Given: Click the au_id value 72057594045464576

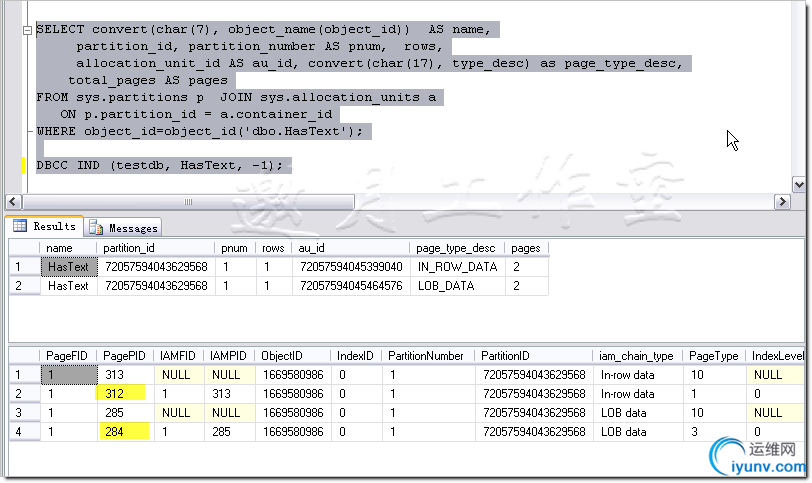Looking at the screenshot, I should click(x=351, y=286).
